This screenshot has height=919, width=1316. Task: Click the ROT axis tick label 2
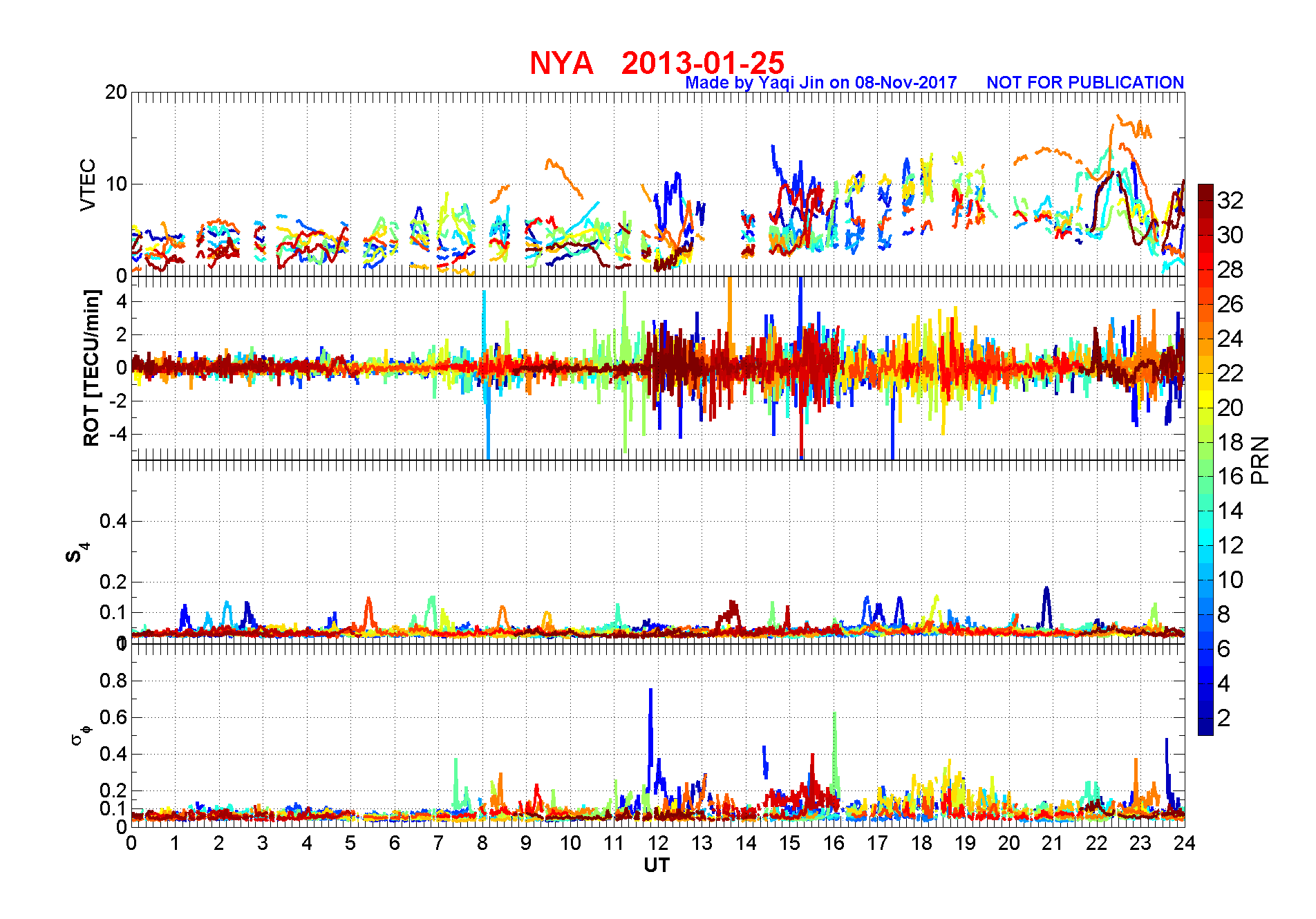point(122,334)
